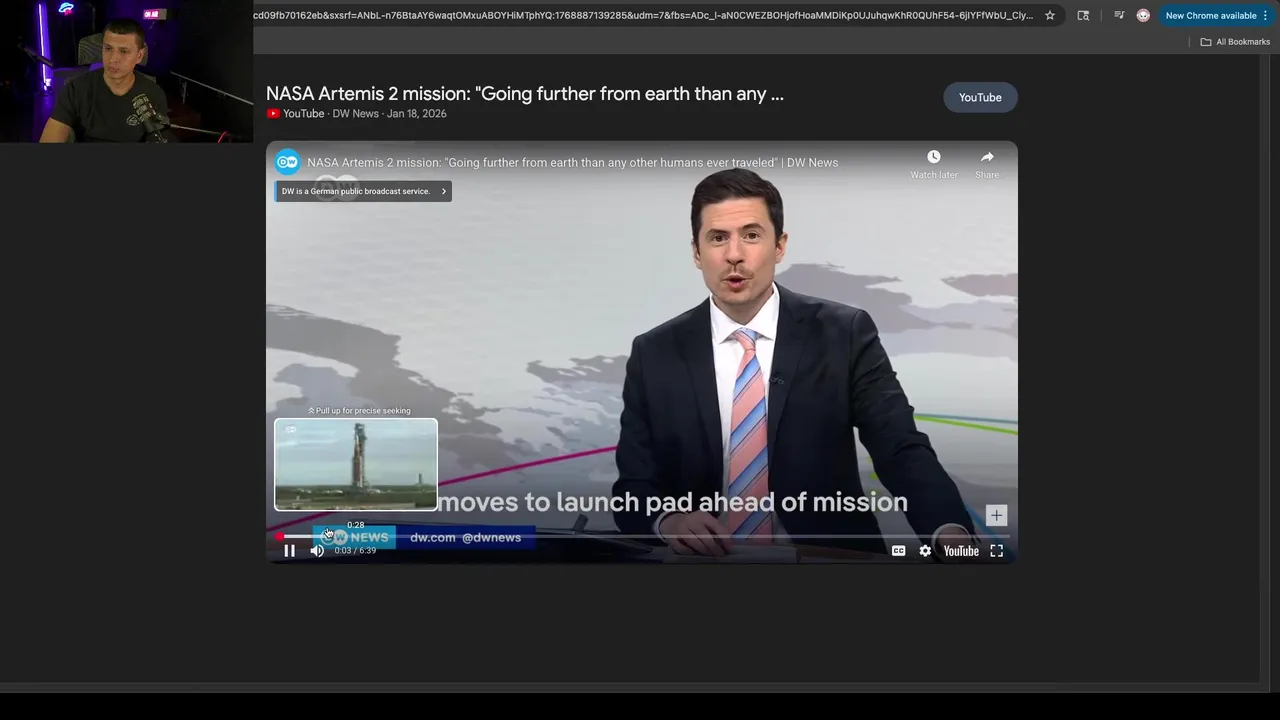Viewport: 1280px width, 720px height.
Task: Click the rocket seek preview thumbnail
Action: pyautogui.click(x=356, y=465)
